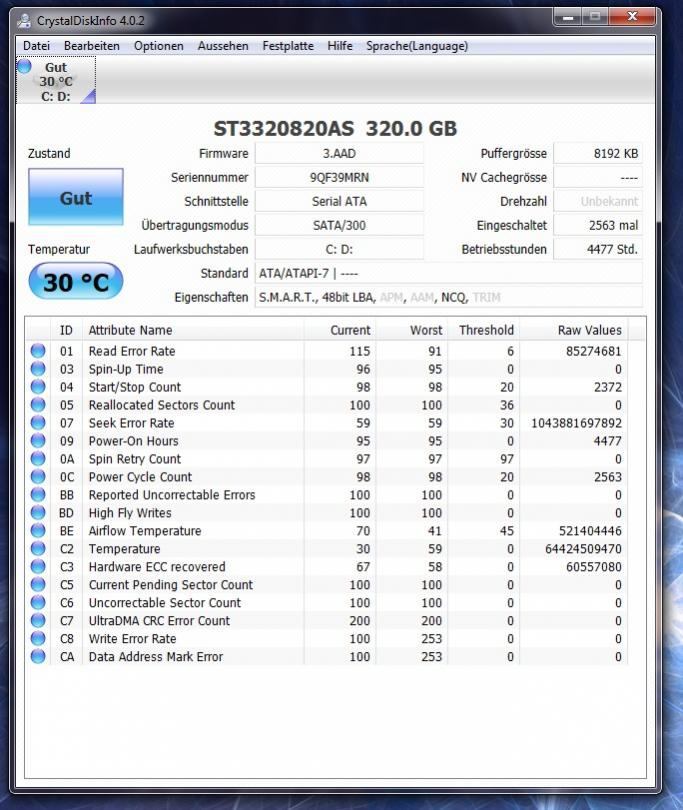The height and width of the screenshot is (810, 683).
Task: Click the blue Gut health status button
Action: [x=76, y=197]
